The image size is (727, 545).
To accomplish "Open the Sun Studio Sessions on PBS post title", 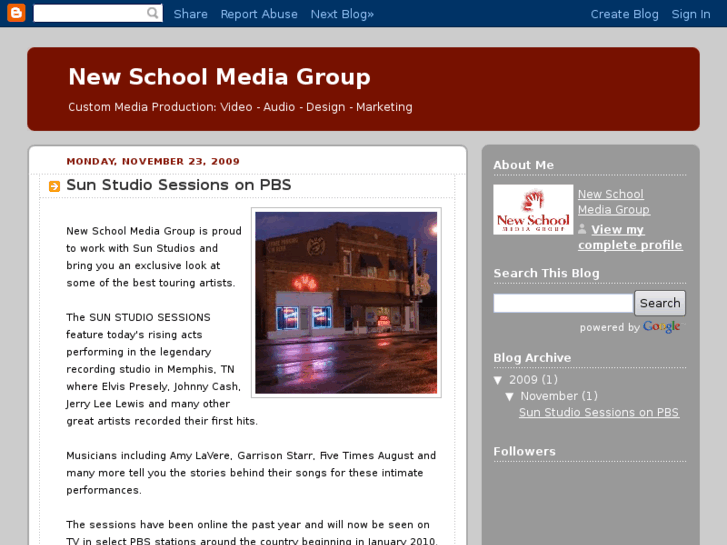I will 179,185.
